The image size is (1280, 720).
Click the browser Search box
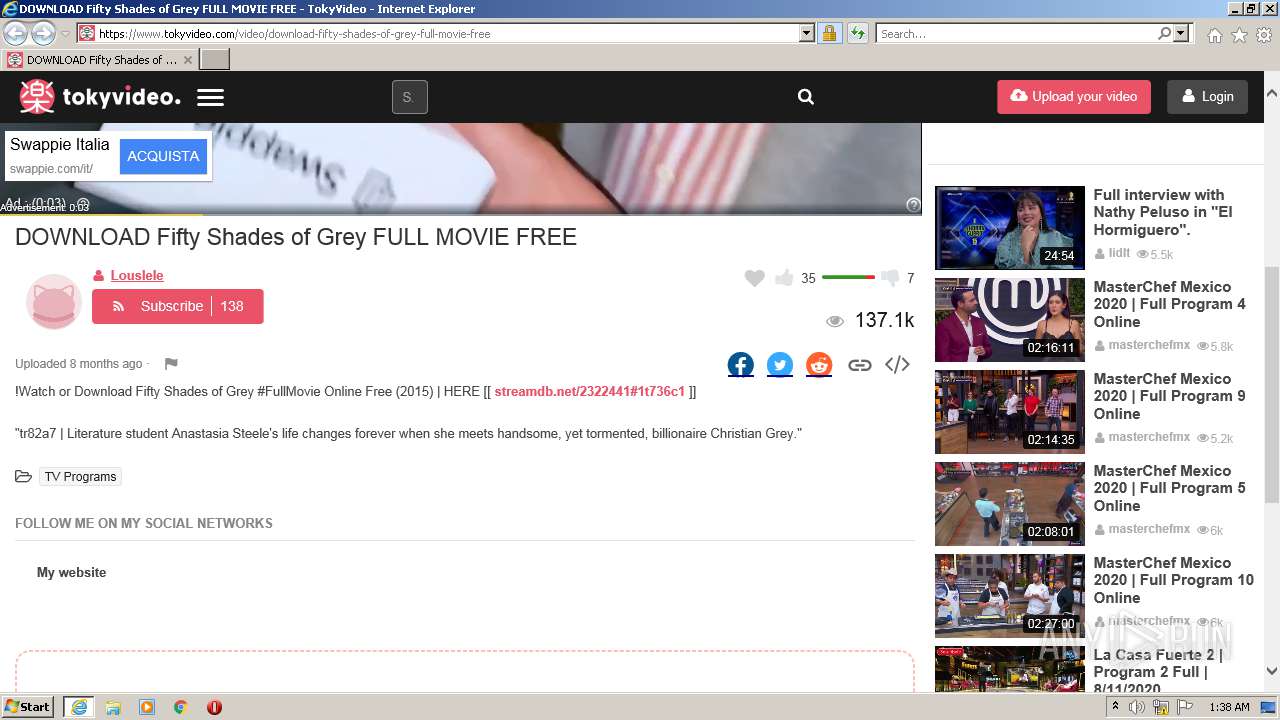(x=1017, y=34)
